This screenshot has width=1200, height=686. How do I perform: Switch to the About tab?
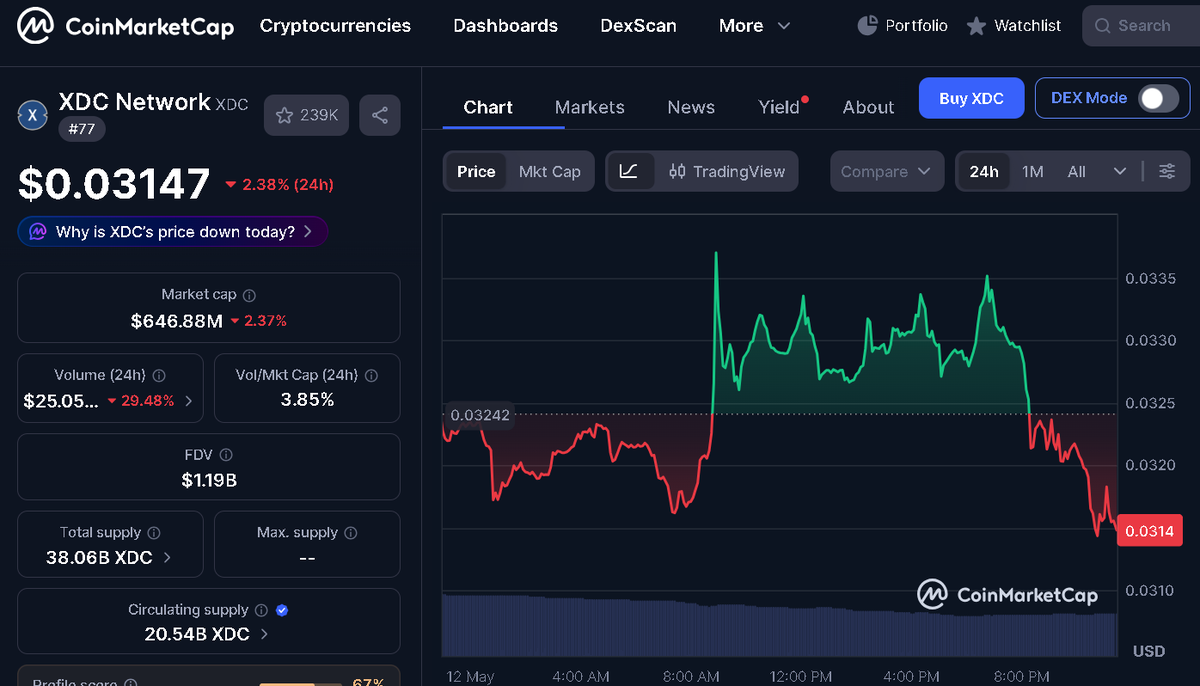pos(868,107)
